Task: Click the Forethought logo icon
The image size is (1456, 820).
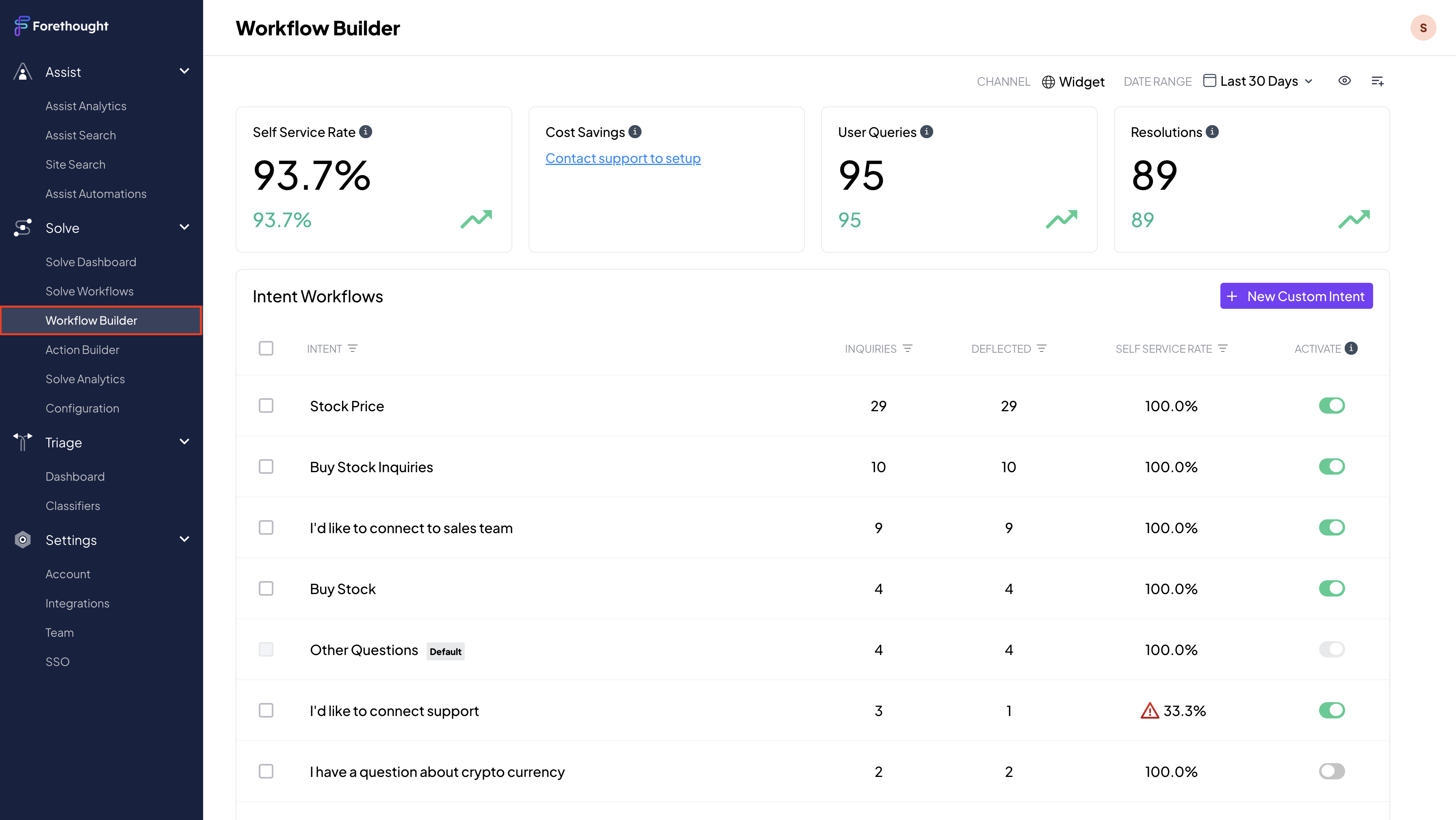Action: coord(22,26)
